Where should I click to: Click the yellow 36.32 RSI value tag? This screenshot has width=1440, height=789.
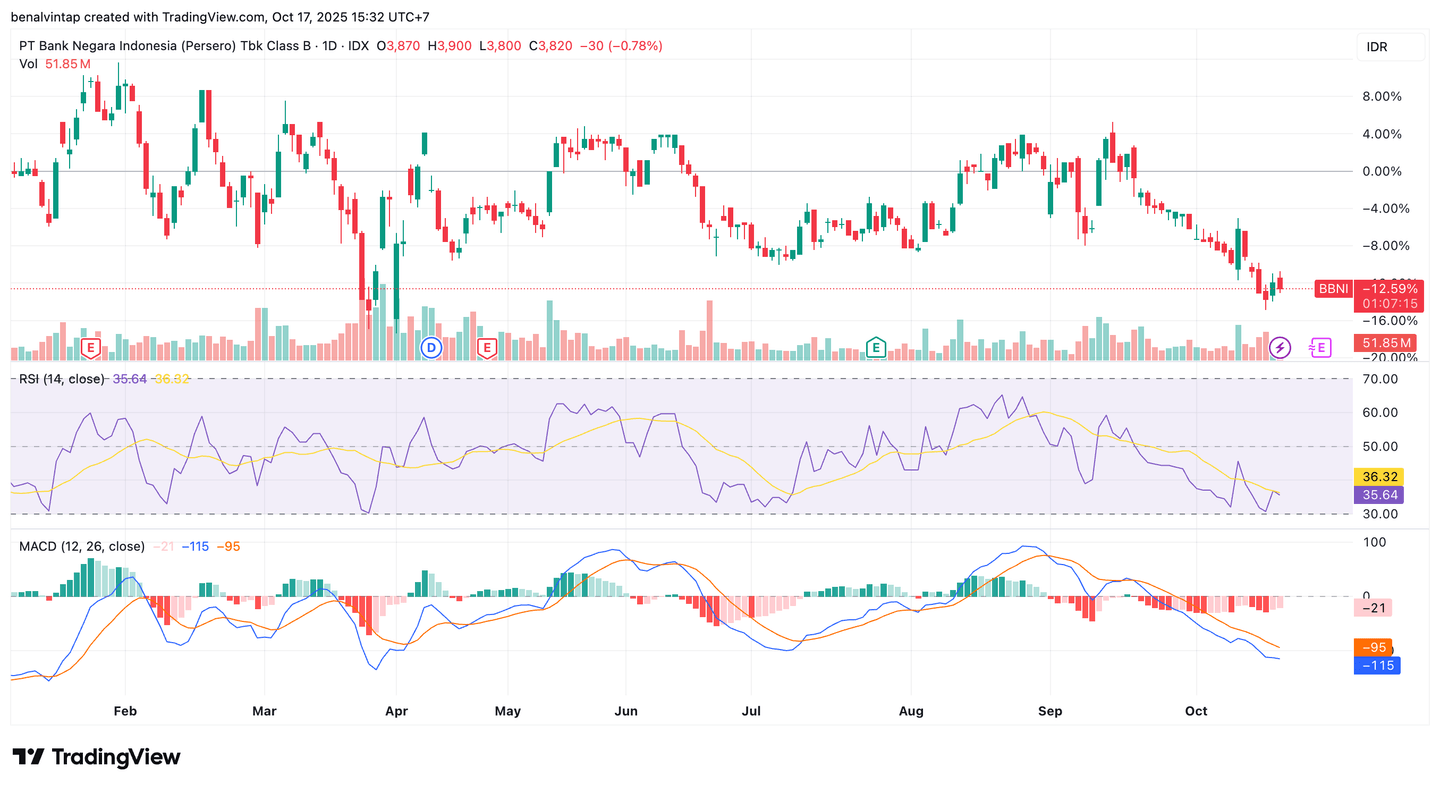click(1376, 477)
